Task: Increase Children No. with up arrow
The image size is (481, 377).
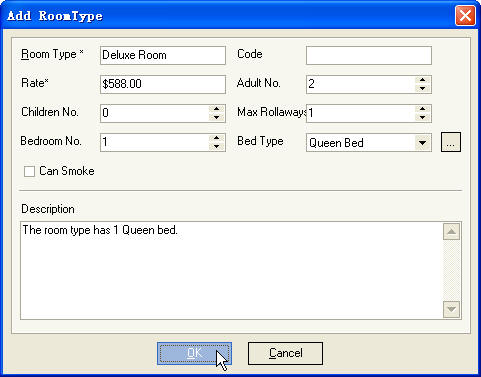Action: tap(216, 109)
